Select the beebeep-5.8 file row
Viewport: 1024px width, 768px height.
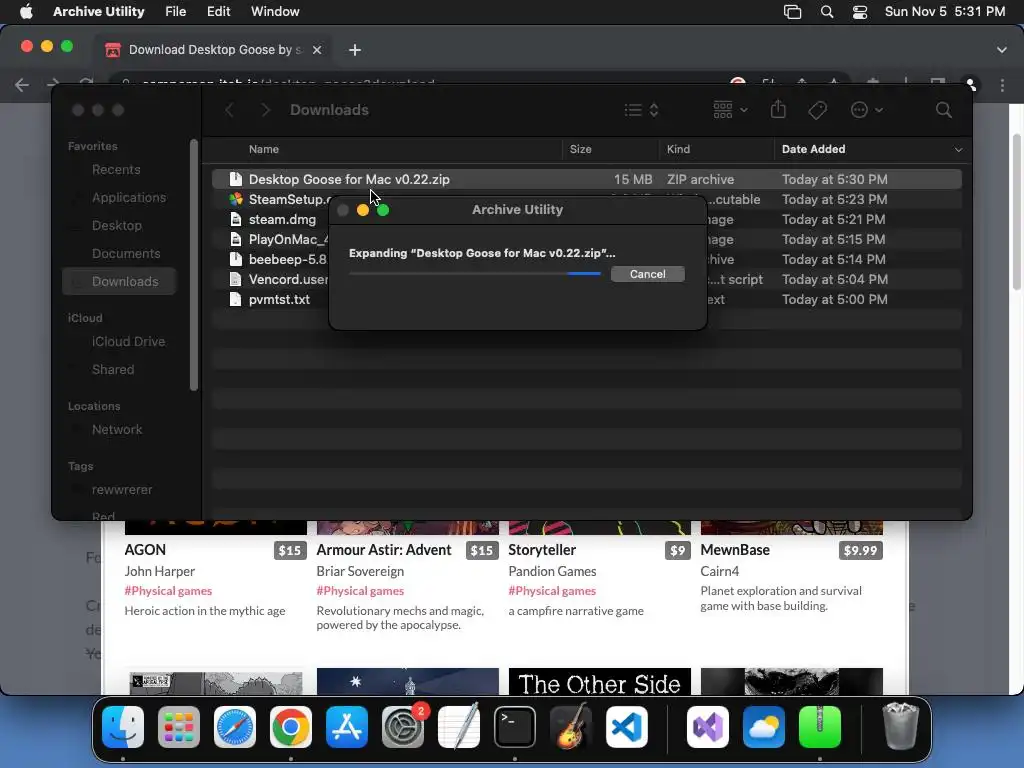(x=277, y=259)
